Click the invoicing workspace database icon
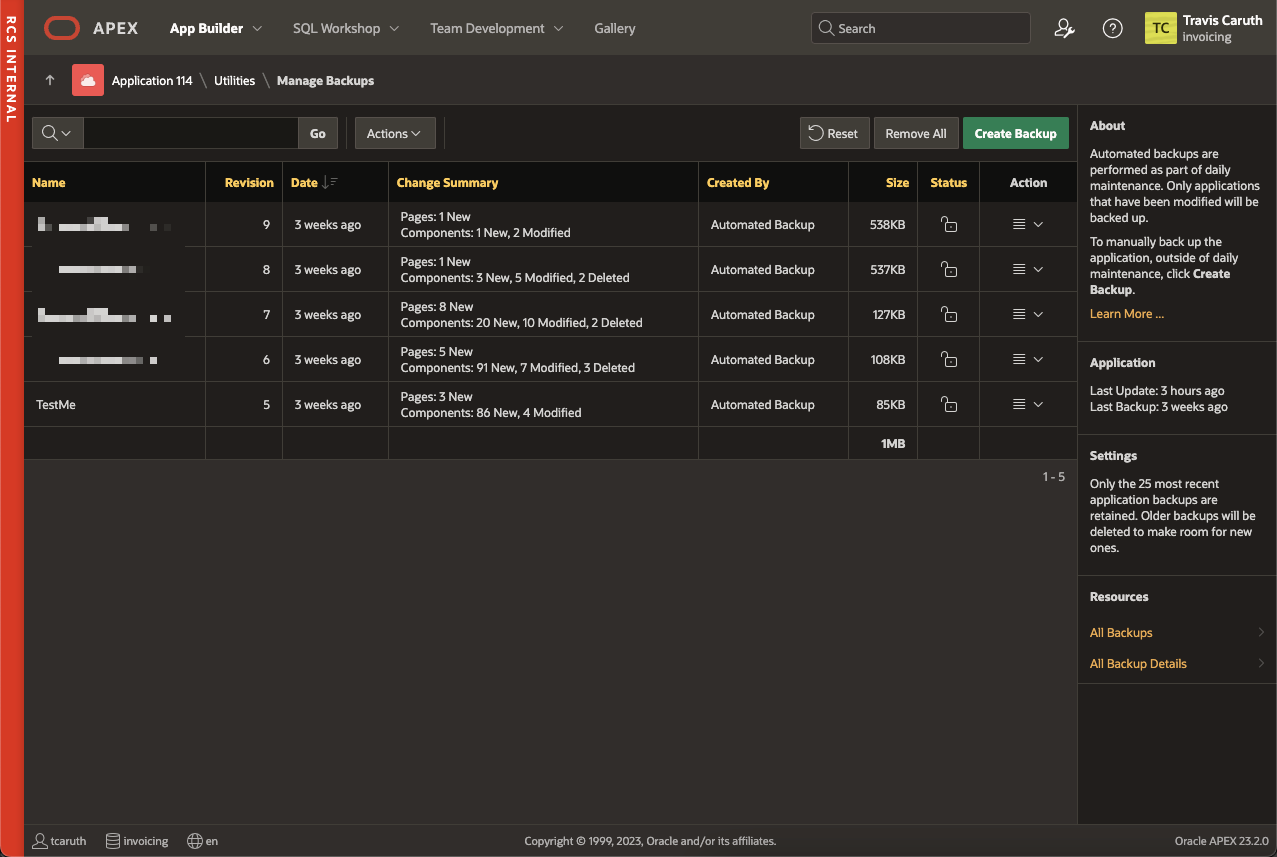 113,841
